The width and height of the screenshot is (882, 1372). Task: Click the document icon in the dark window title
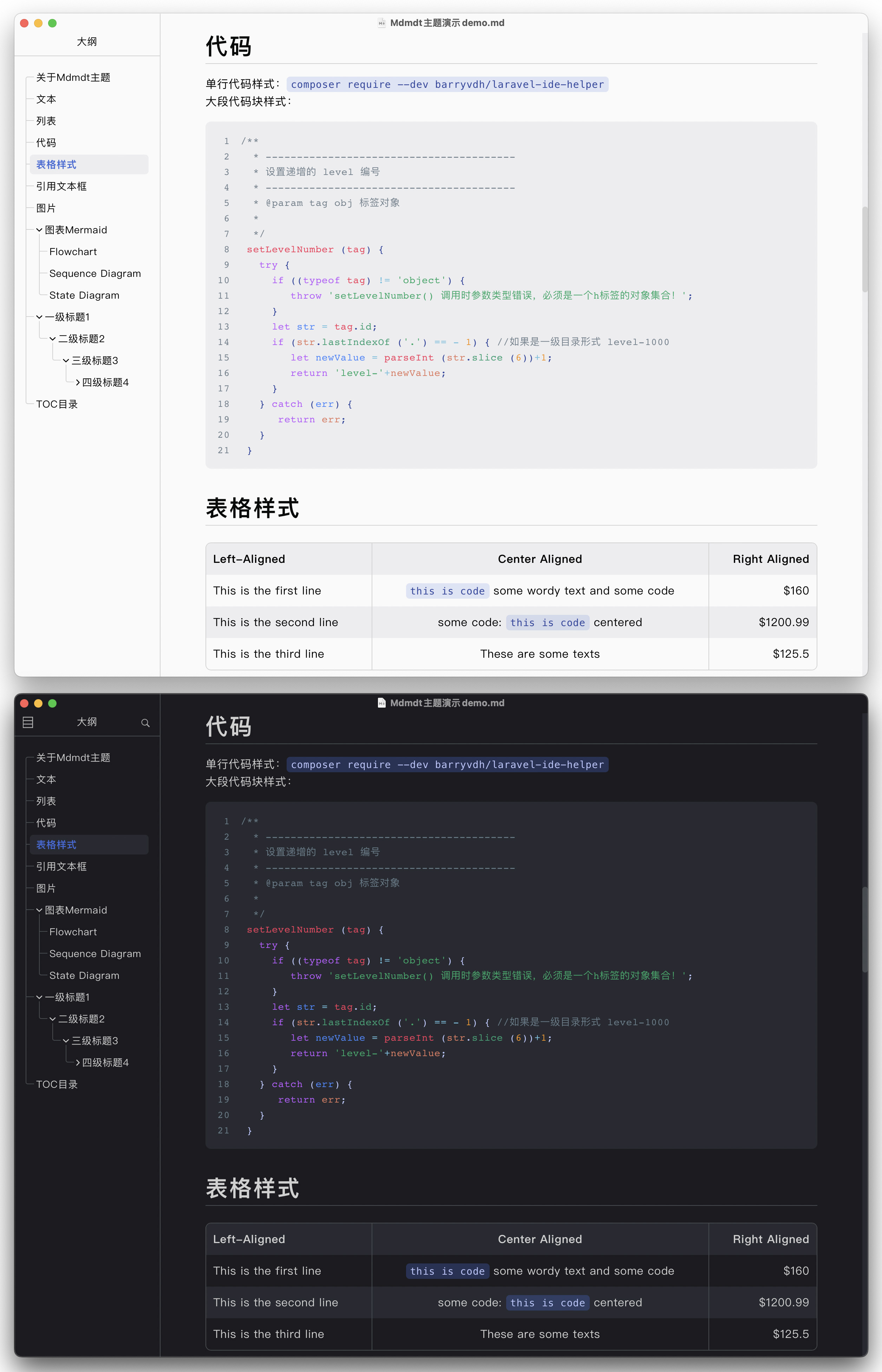pos(381,703)
